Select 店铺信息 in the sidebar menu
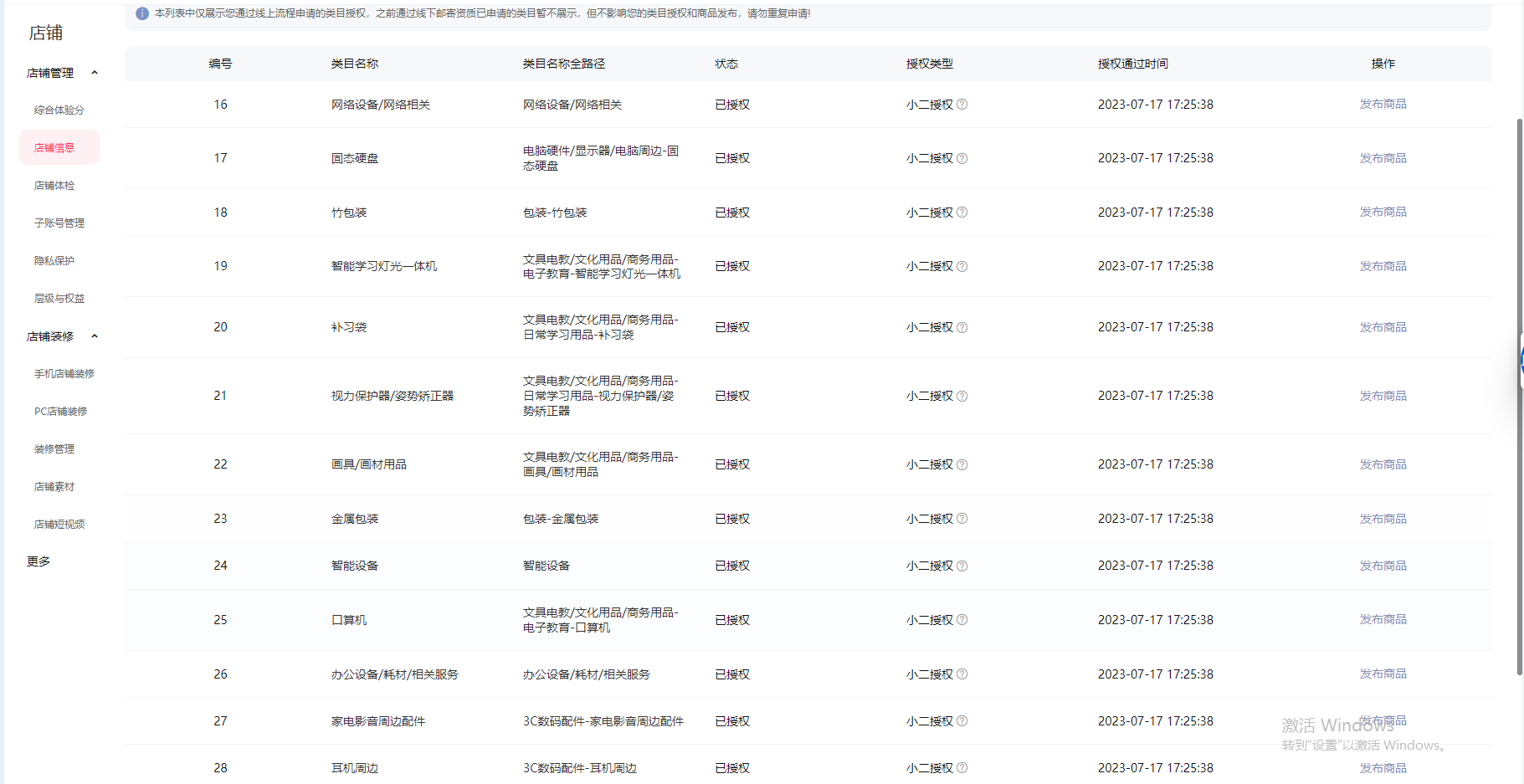 [x=54, y=148]
